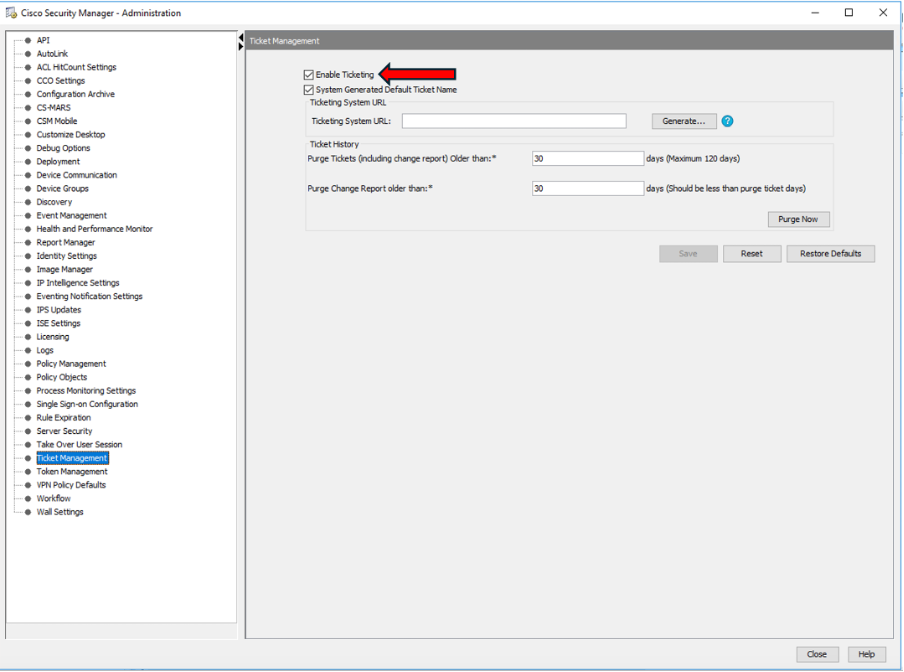Click the Purge Tickets older than days field
The width and height of the screenshot is (904, 672).
587,158
